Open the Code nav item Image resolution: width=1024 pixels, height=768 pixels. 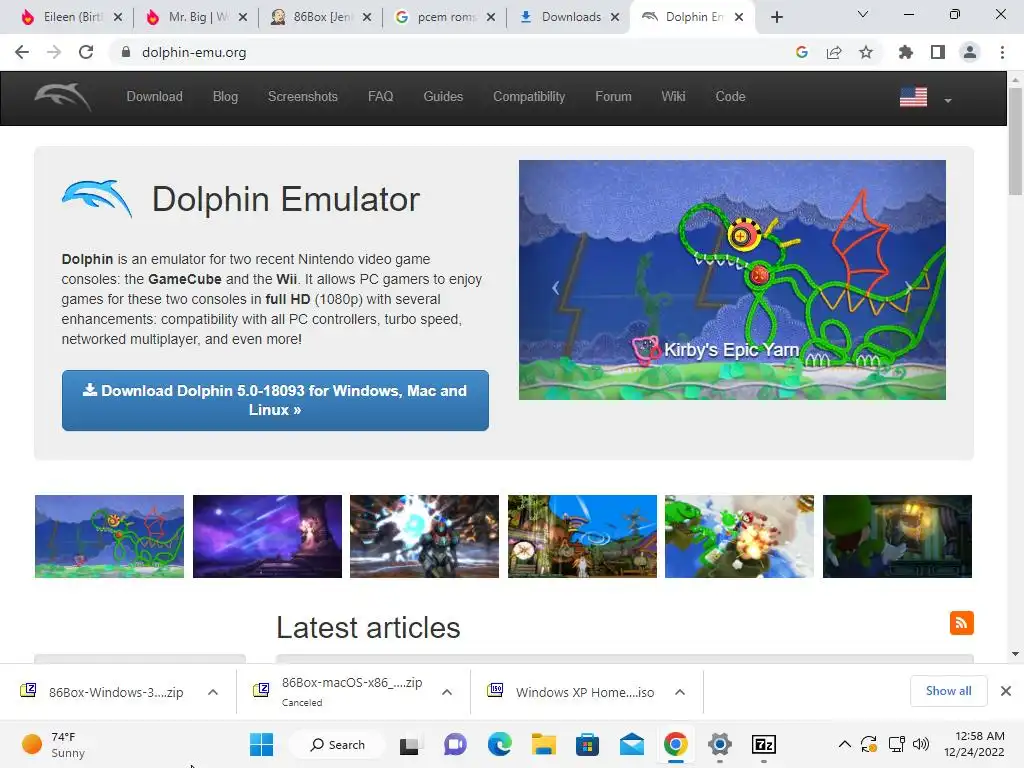730,97
